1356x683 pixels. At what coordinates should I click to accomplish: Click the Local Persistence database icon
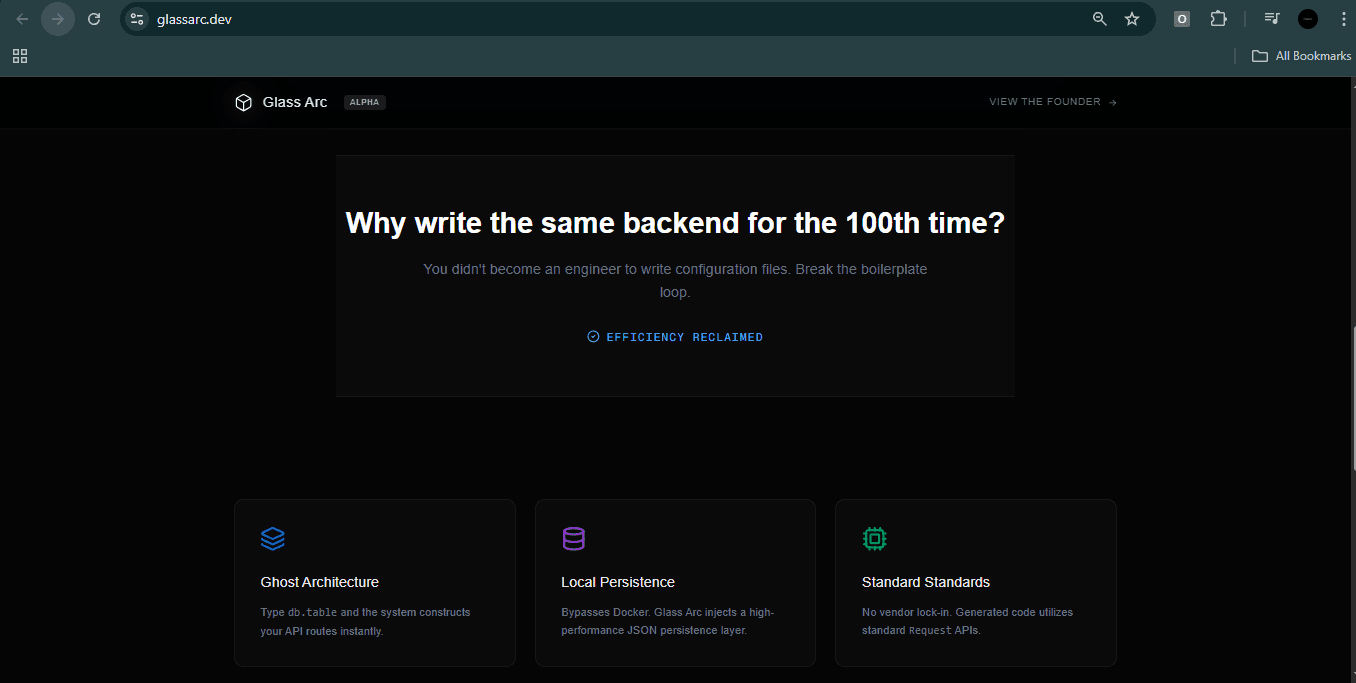coord(573,539)
